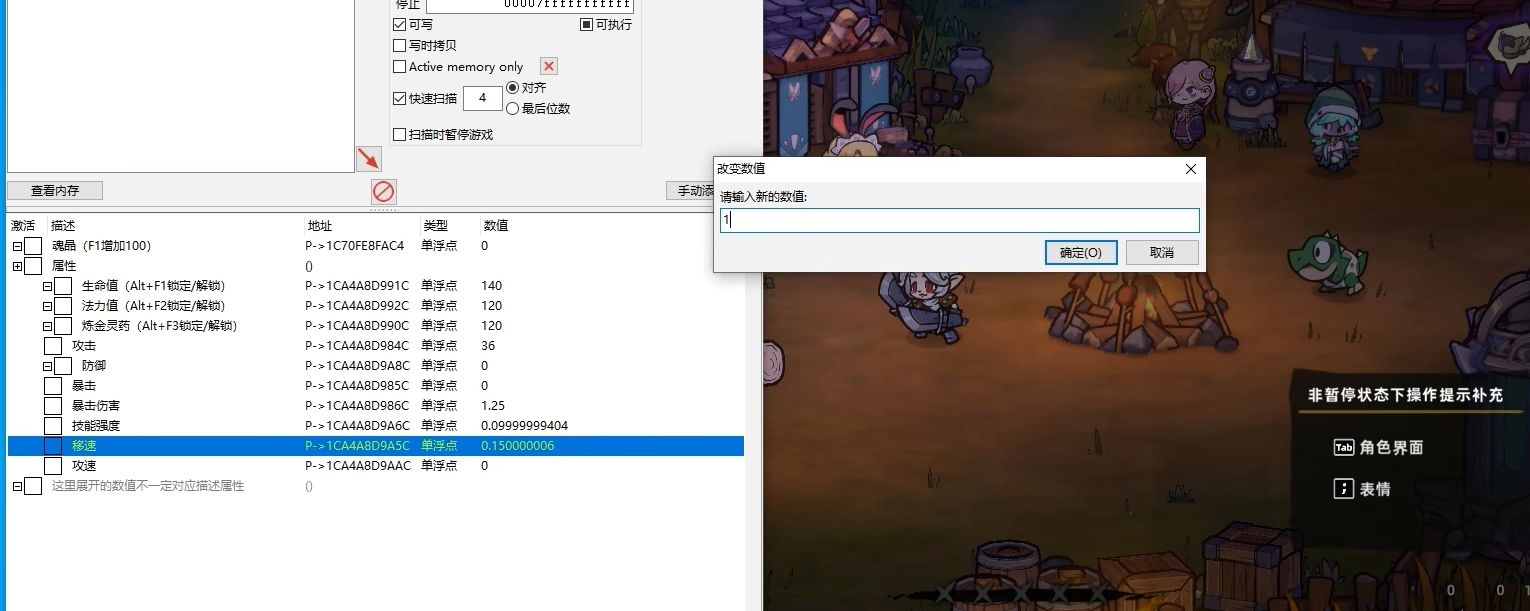Select the 对齐 radio button

click(513, 88)
